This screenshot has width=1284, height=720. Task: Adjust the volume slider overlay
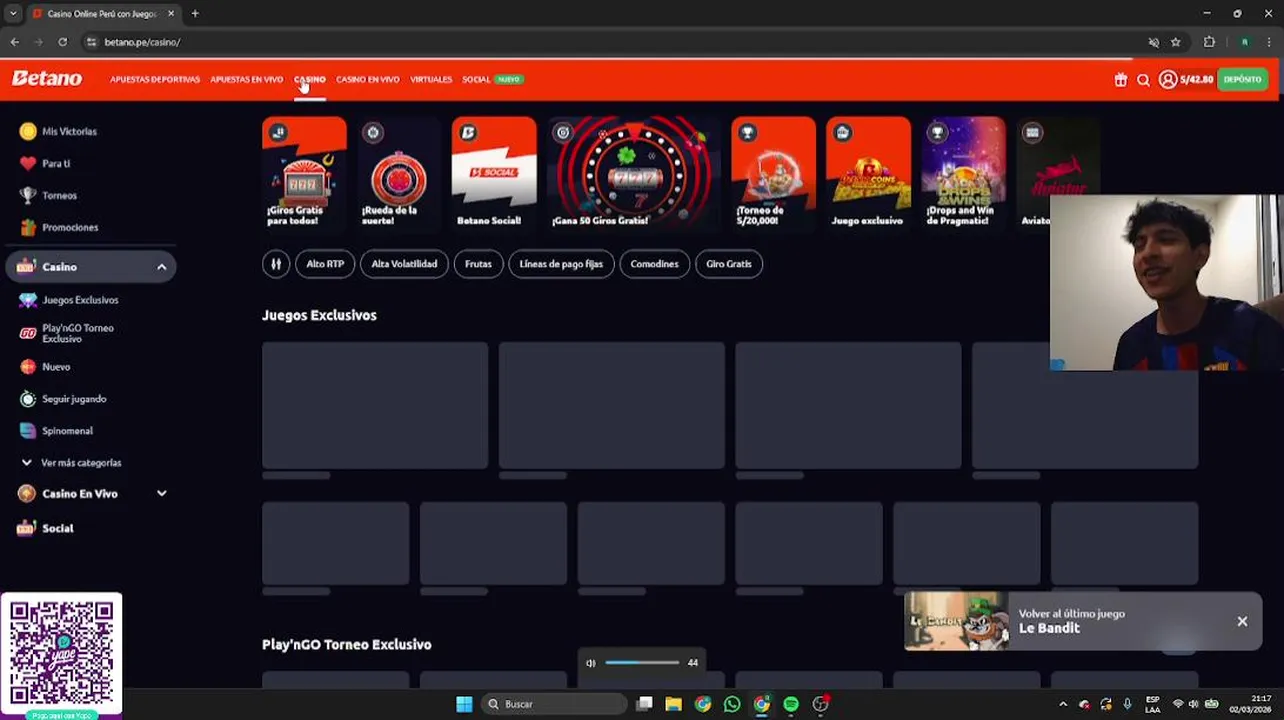coord(642,663)
